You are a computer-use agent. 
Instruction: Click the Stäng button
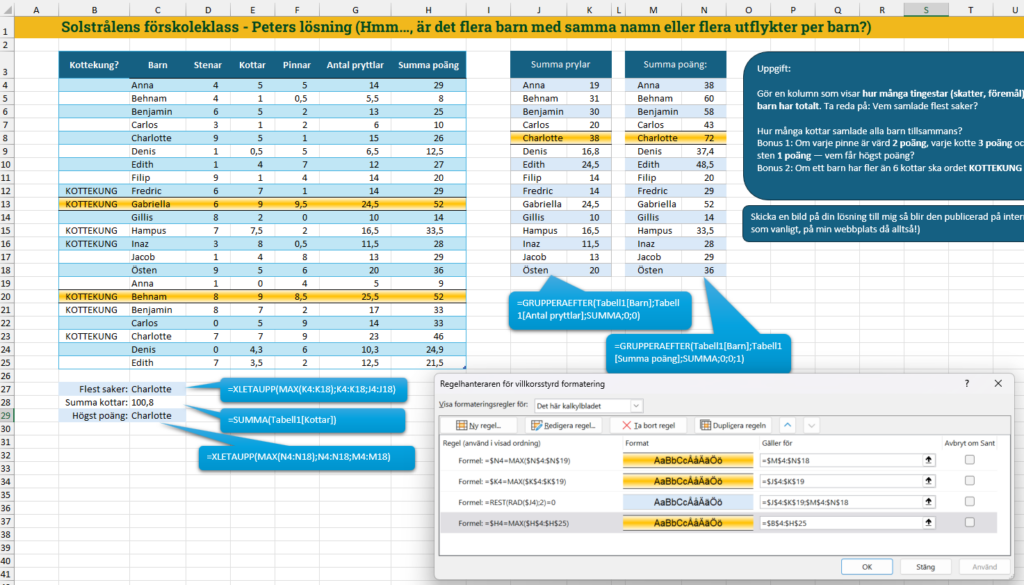pos(925,567)
